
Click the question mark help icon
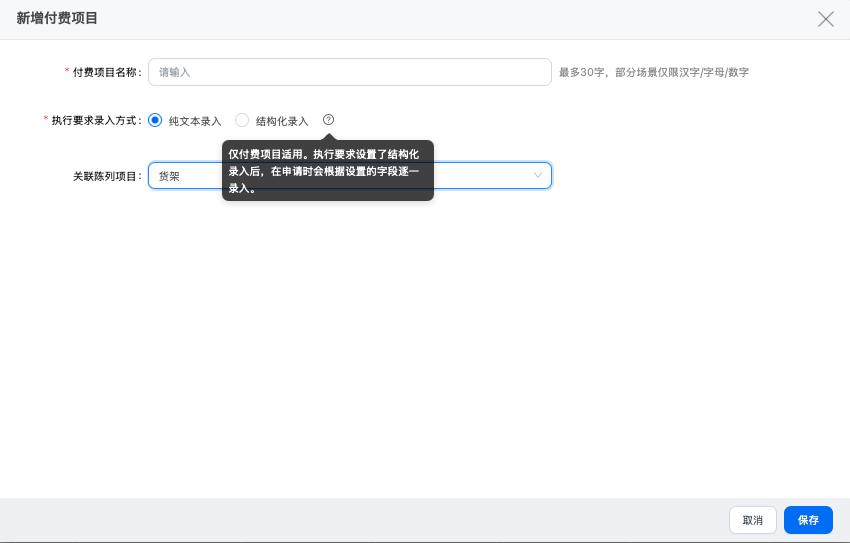click(329, 120)
